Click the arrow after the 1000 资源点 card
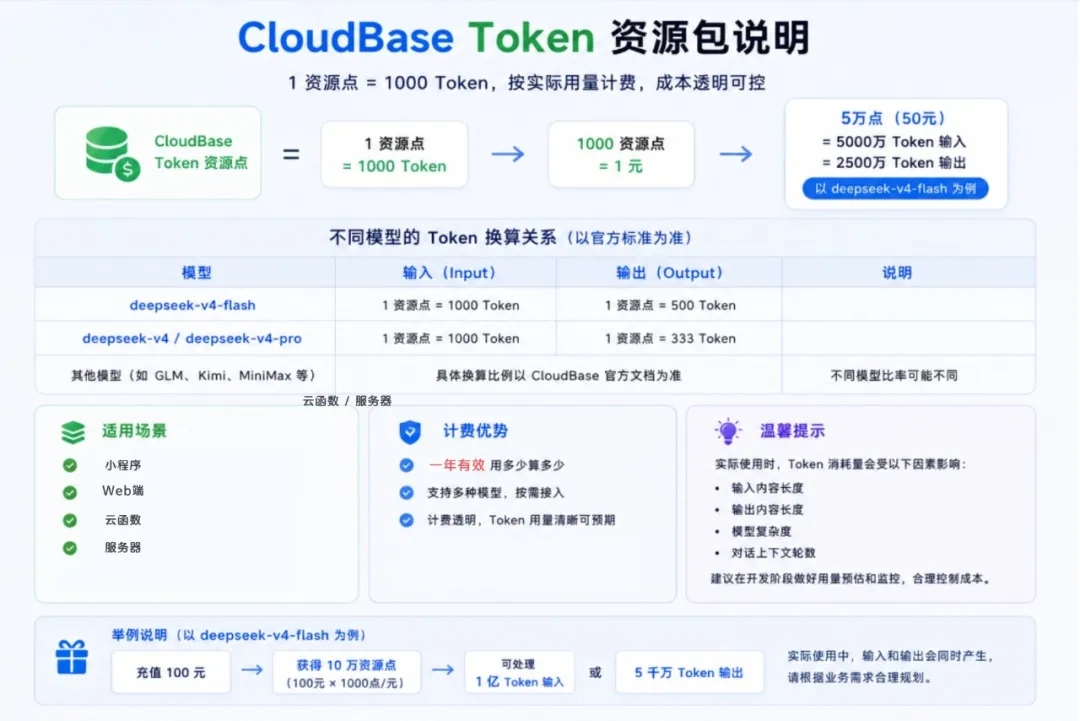 click(x=736, y=154)
